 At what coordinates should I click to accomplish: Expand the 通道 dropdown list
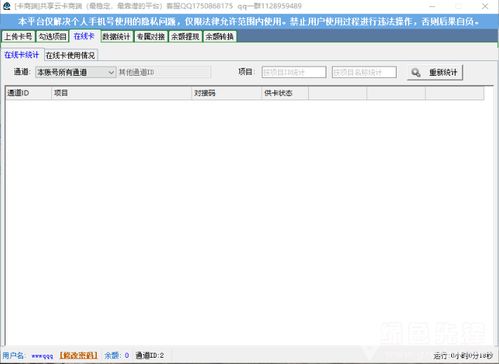pos(76,72)
